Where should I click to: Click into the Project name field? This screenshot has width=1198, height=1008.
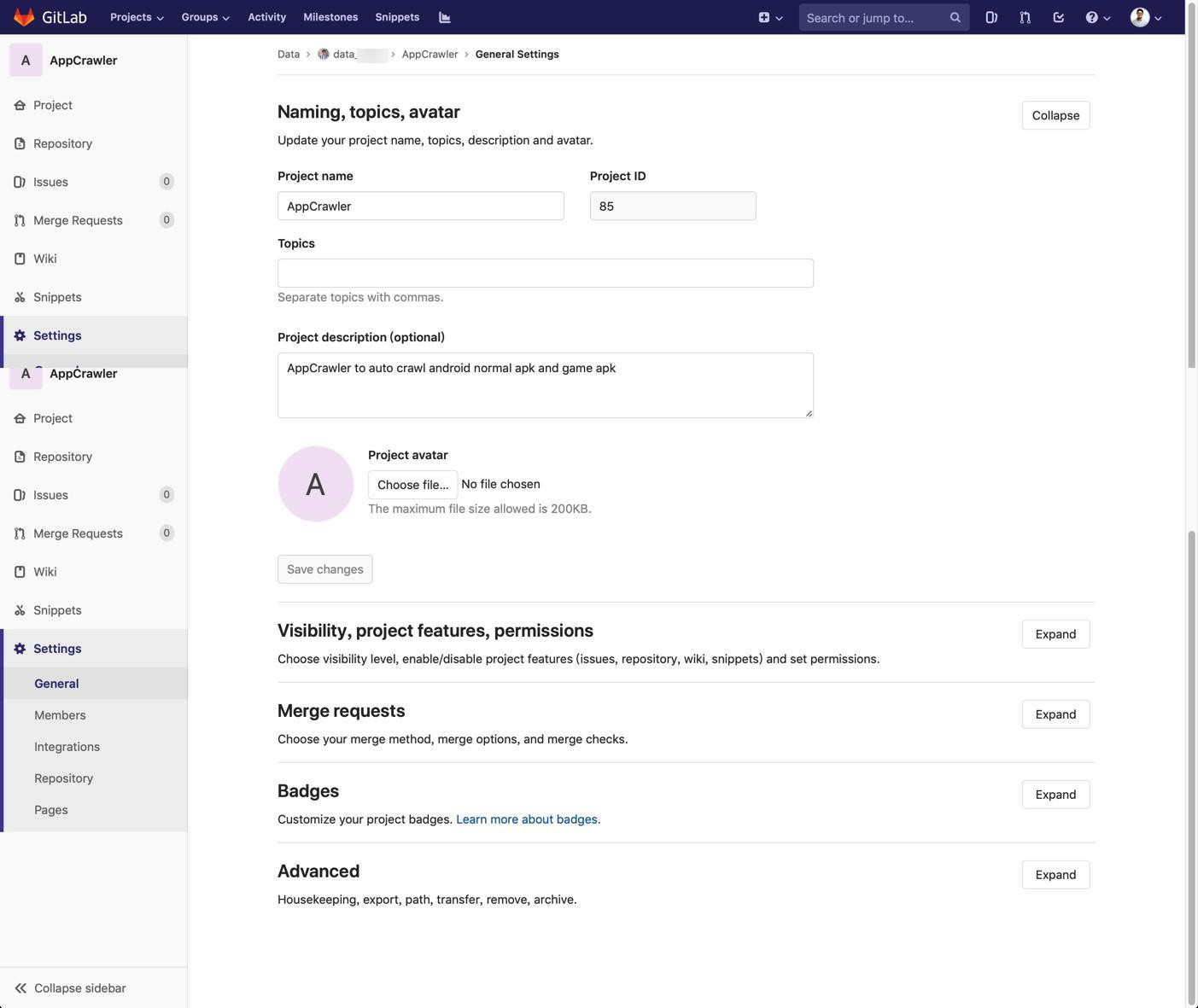pyautogui.click(x=421, y=206)
